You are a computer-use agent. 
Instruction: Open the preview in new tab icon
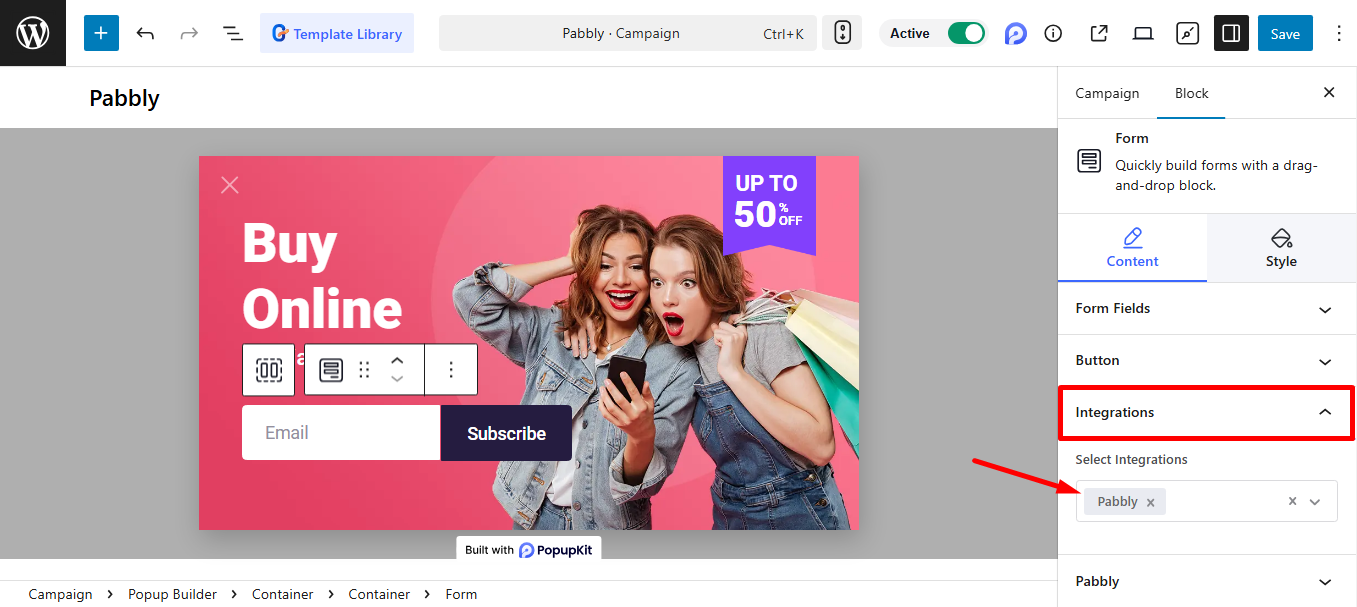pyautogui.click(x=1099, y=33)
